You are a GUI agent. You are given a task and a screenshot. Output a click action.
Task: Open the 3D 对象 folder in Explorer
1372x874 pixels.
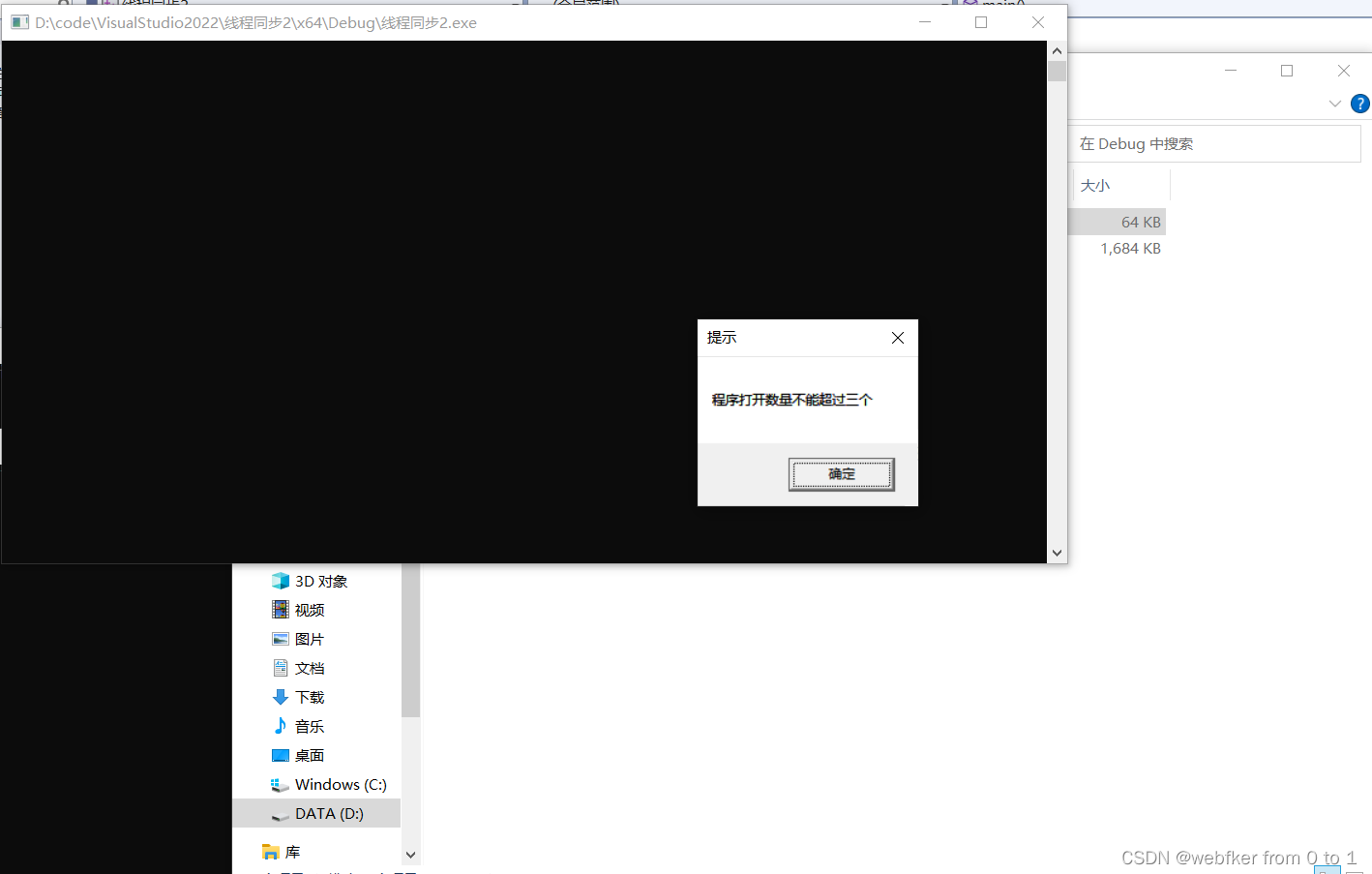pos(321,581)
